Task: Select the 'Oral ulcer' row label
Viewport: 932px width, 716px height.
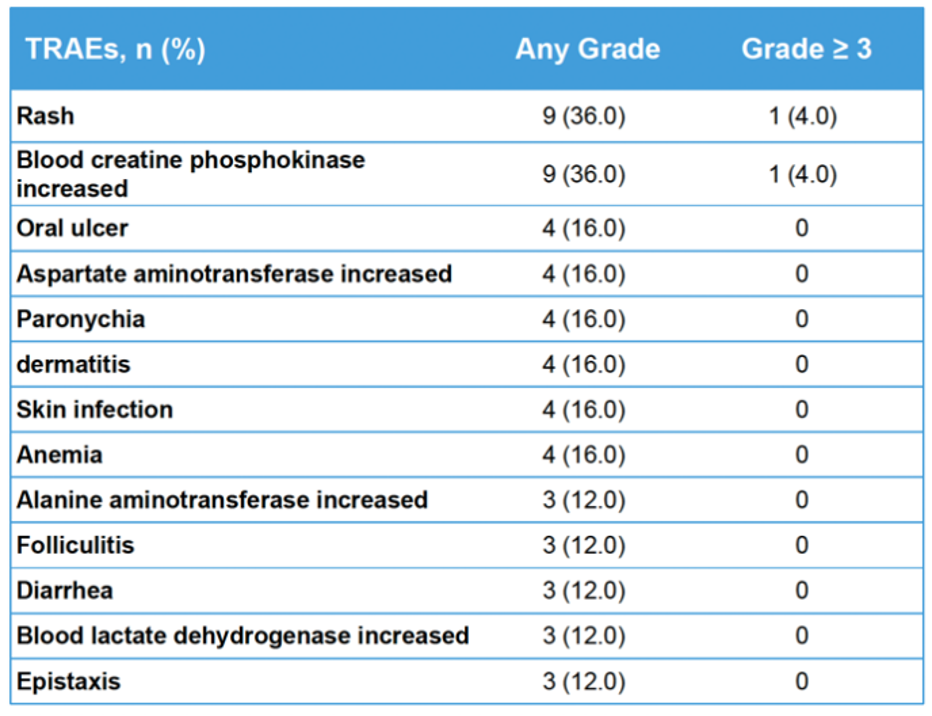Action: [x=72, y=228]
